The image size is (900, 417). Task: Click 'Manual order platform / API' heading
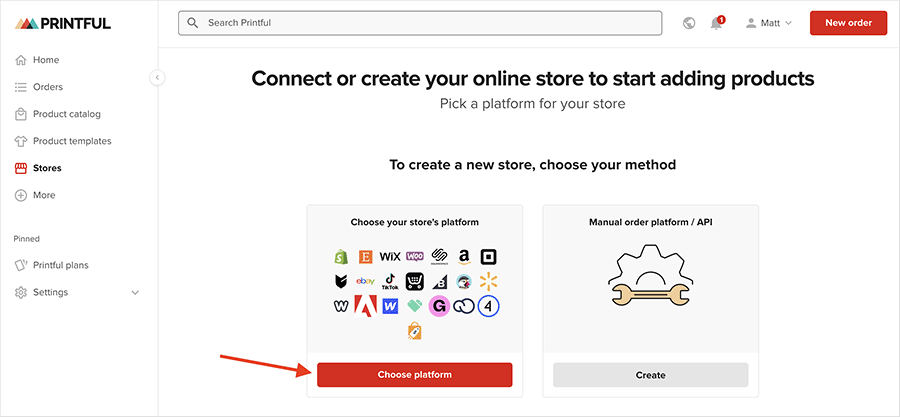(x=650, y=221)
